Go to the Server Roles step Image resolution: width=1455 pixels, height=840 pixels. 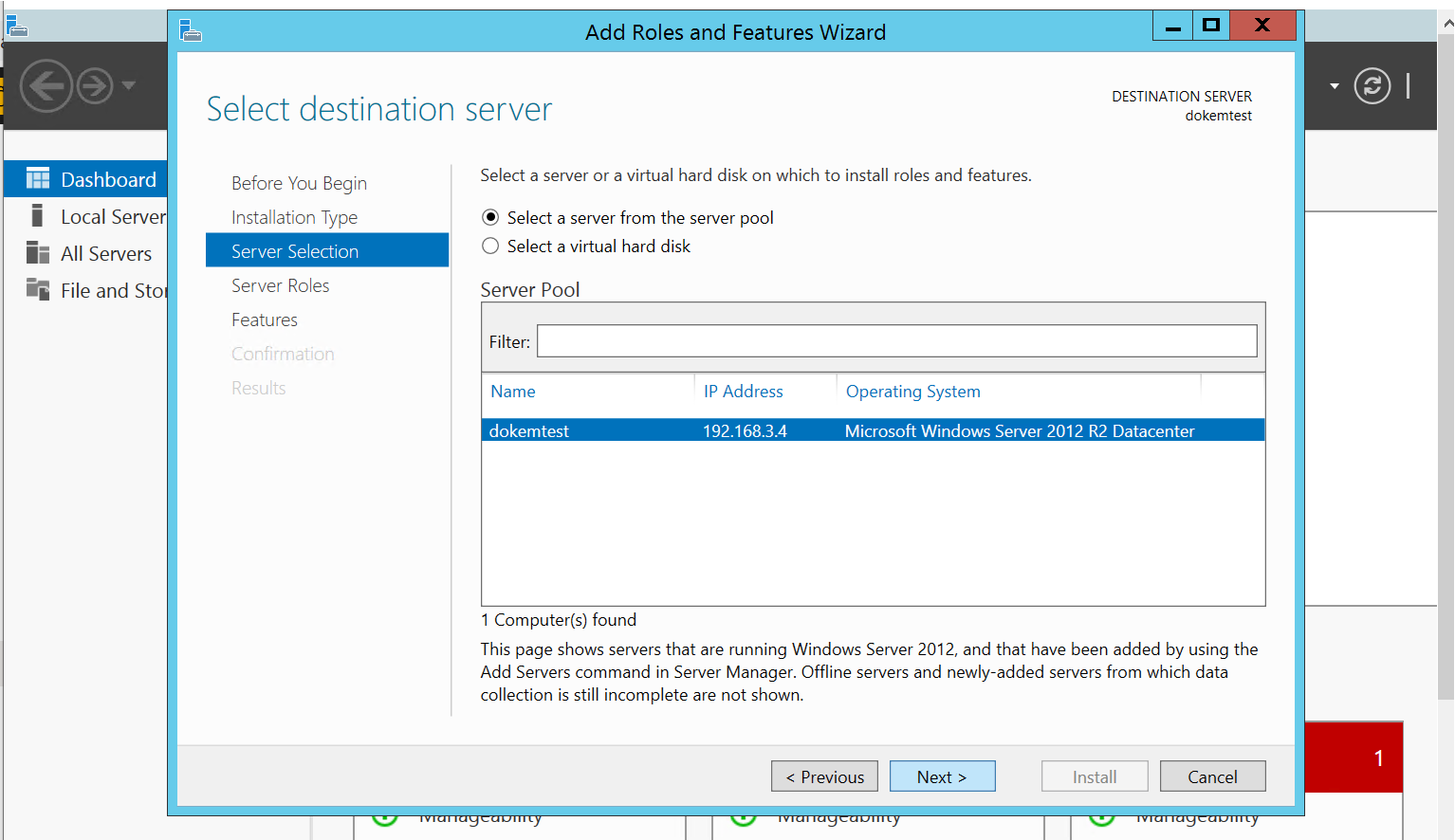click(x=280, y=285)
